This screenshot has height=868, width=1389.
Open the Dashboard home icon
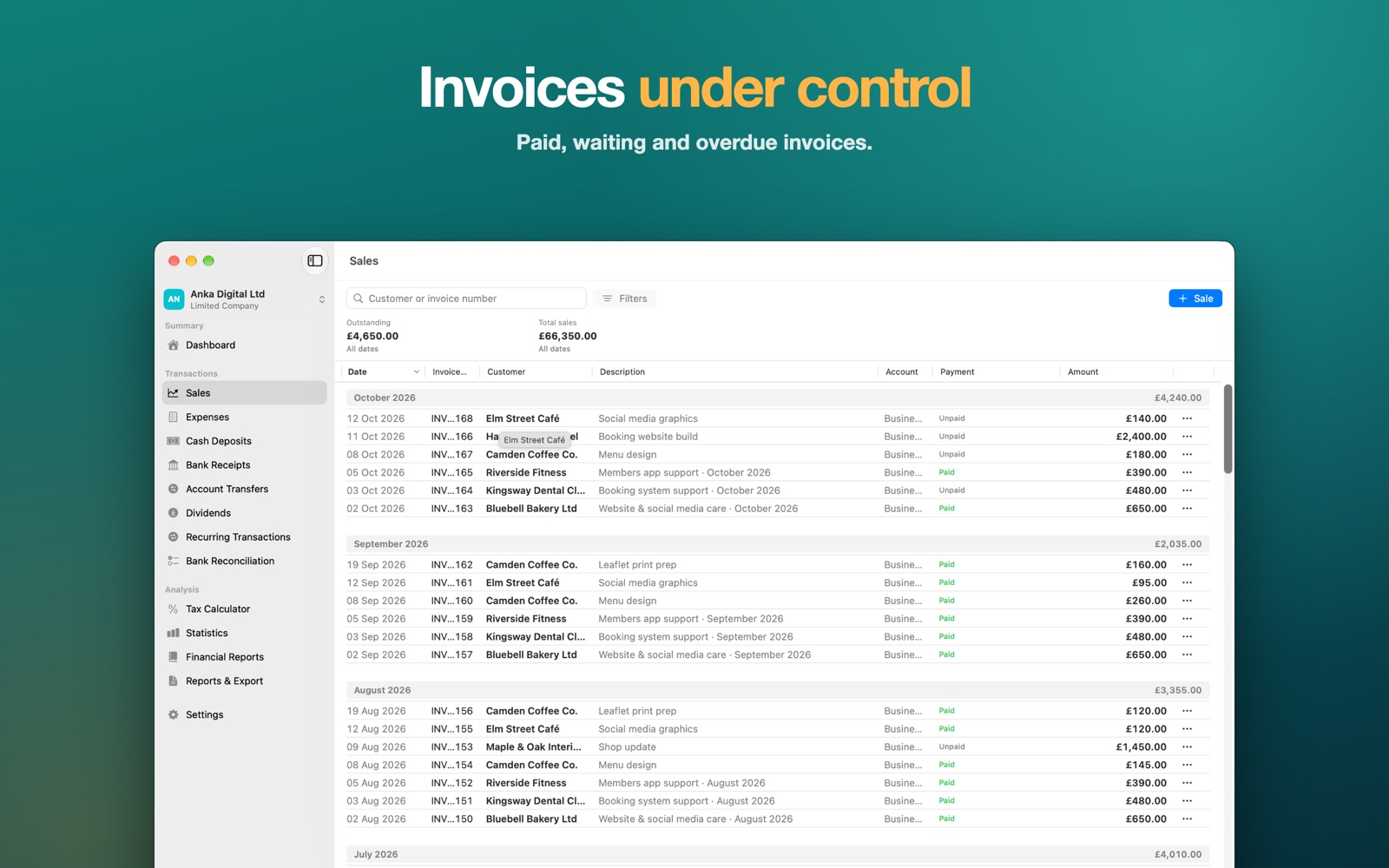point(174,345)
